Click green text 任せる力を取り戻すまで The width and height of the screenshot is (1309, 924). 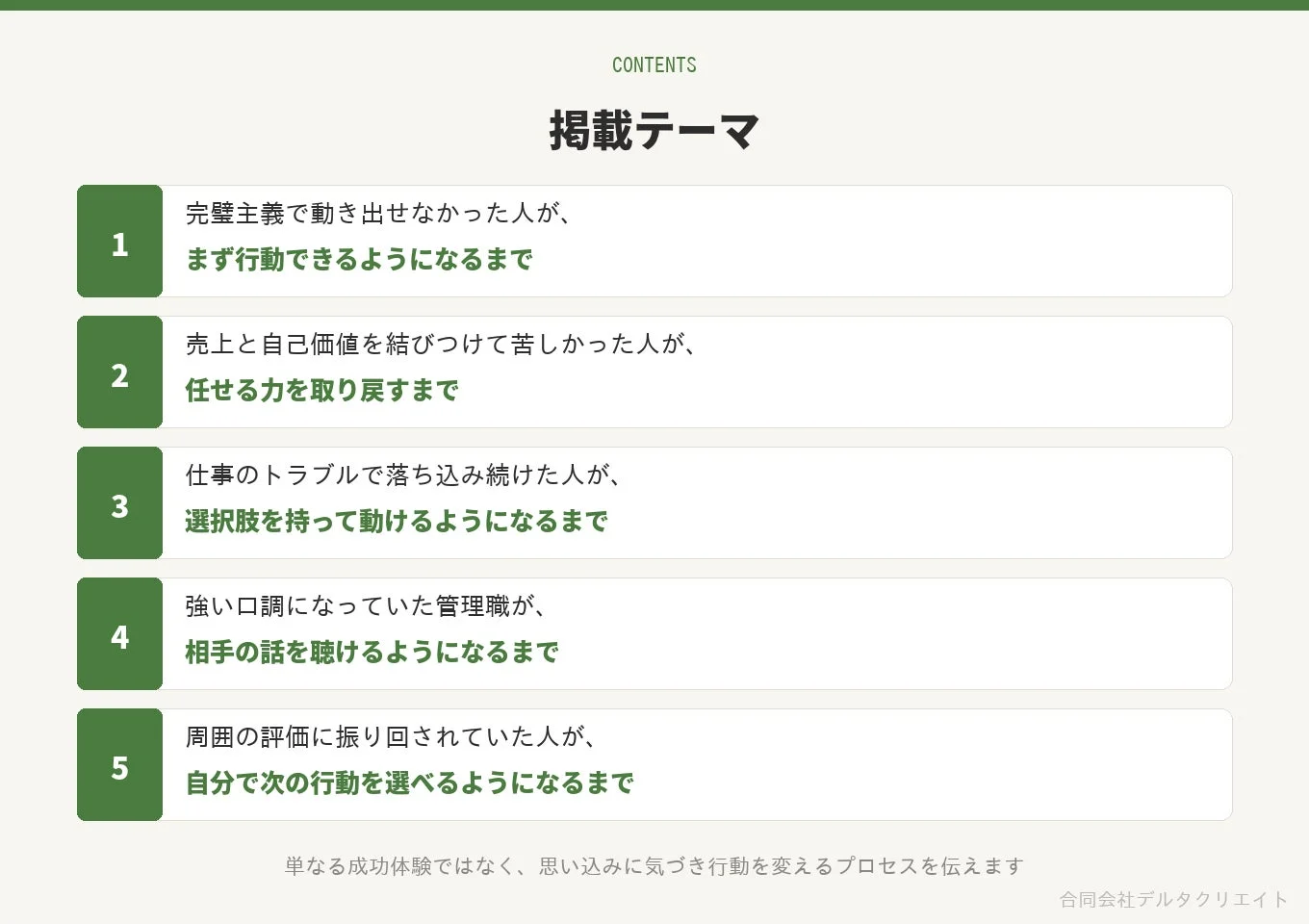pos(321,390)
